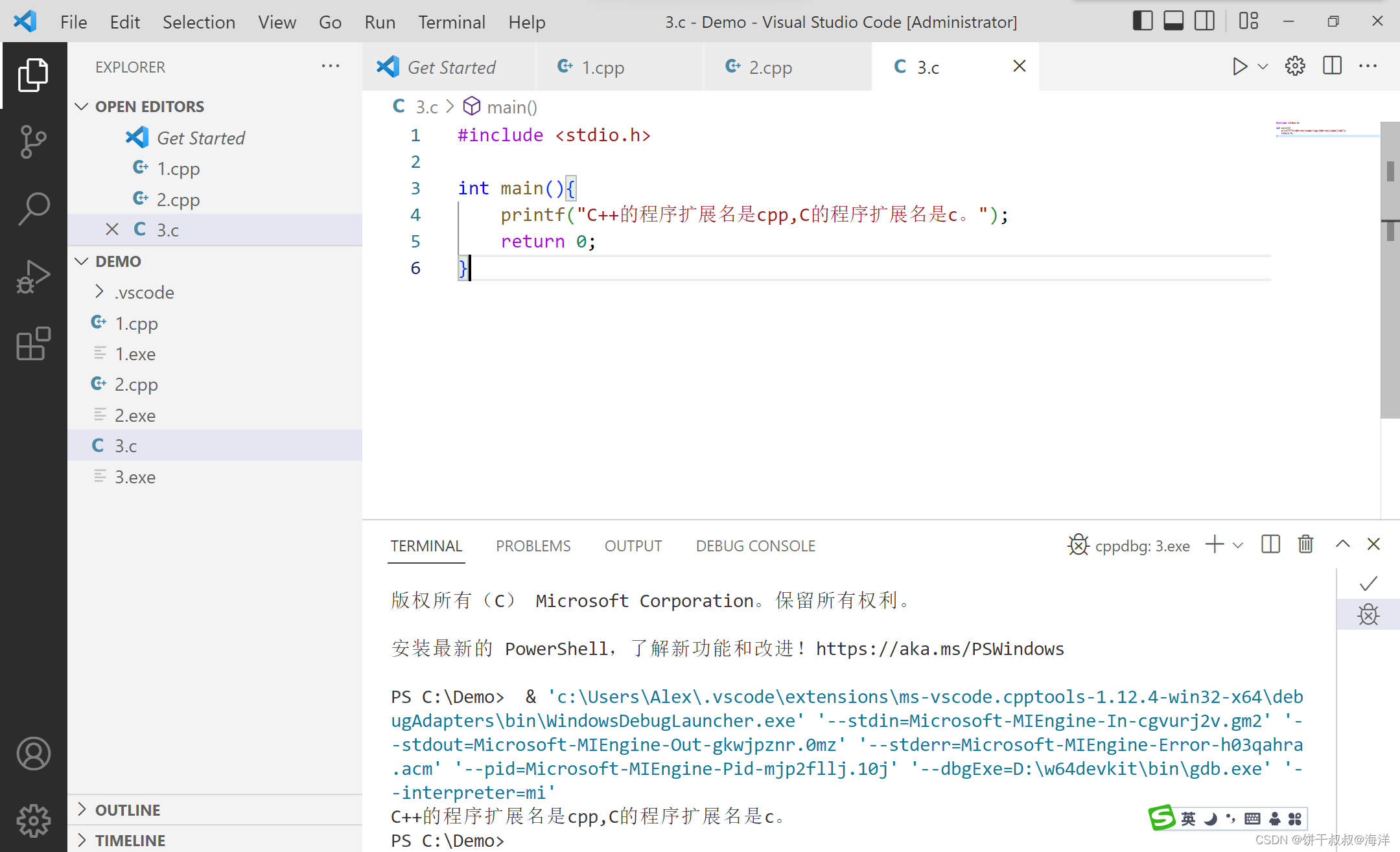1400x852 pixels.
Task: Click the main() breadcrumb
Action: coord(511,107)
